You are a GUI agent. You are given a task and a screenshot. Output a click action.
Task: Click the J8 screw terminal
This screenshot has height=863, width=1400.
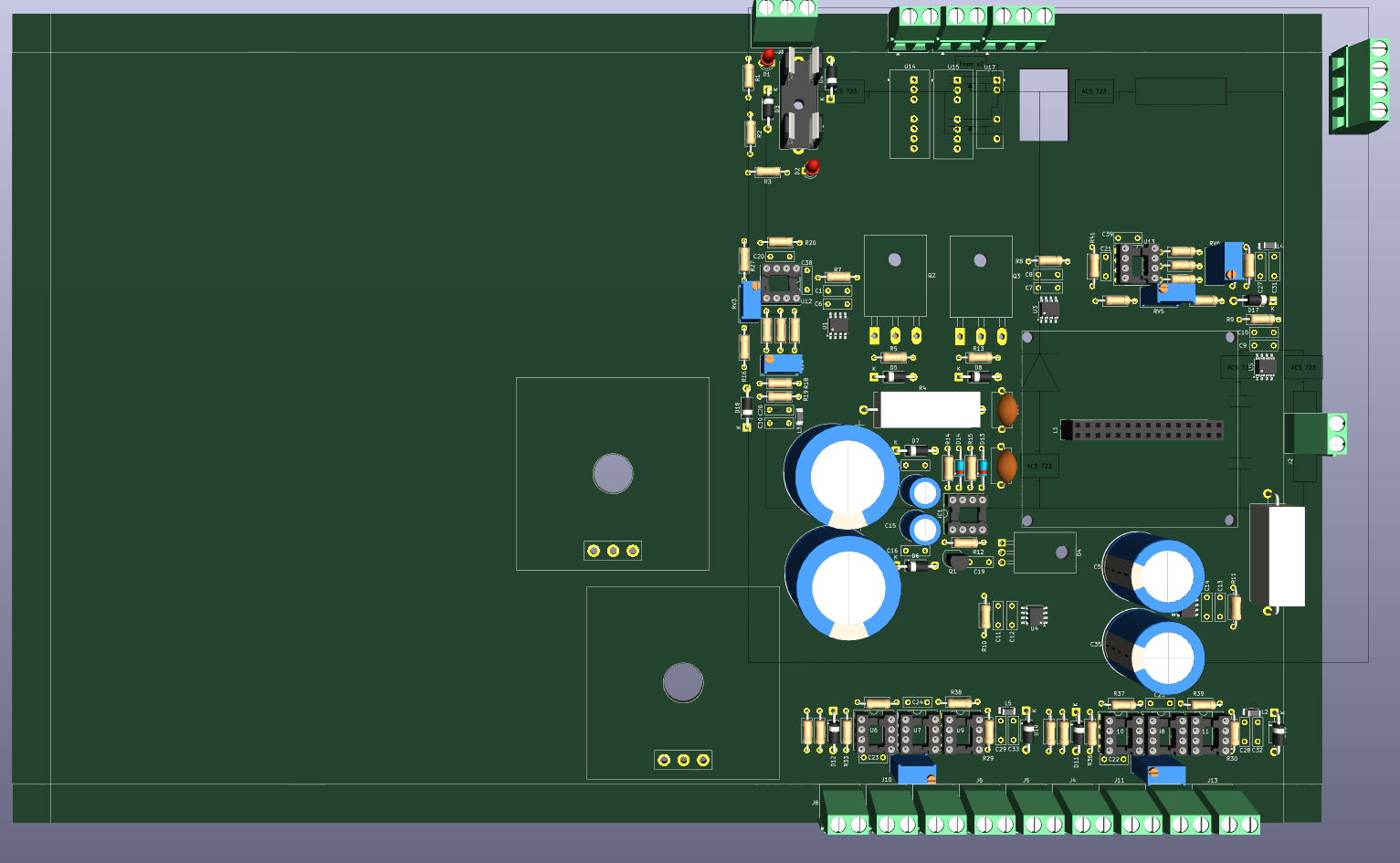[x=847, y=812]
